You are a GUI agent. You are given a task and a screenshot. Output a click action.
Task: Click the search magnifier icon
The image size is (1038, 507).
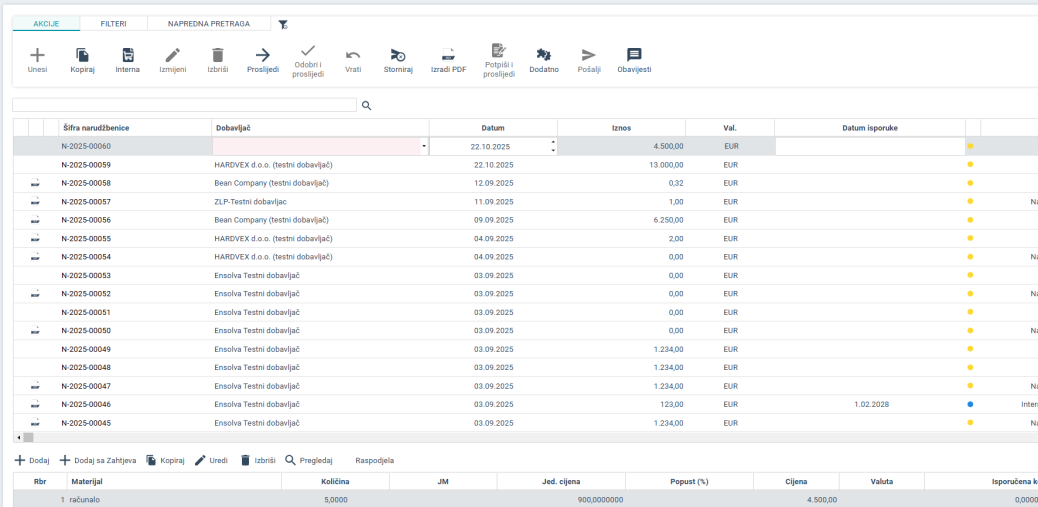tap(366, 105)
